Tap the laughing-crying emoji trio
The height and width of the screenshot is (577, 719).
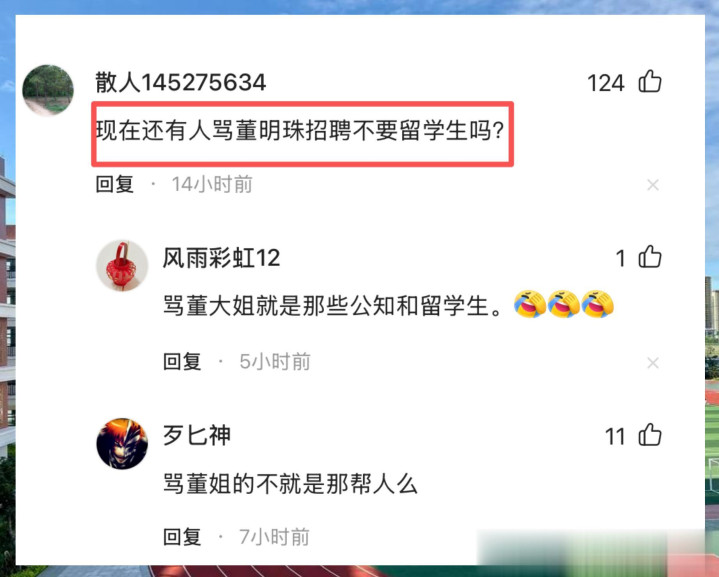pyautogui.click(x=564, y=304)
